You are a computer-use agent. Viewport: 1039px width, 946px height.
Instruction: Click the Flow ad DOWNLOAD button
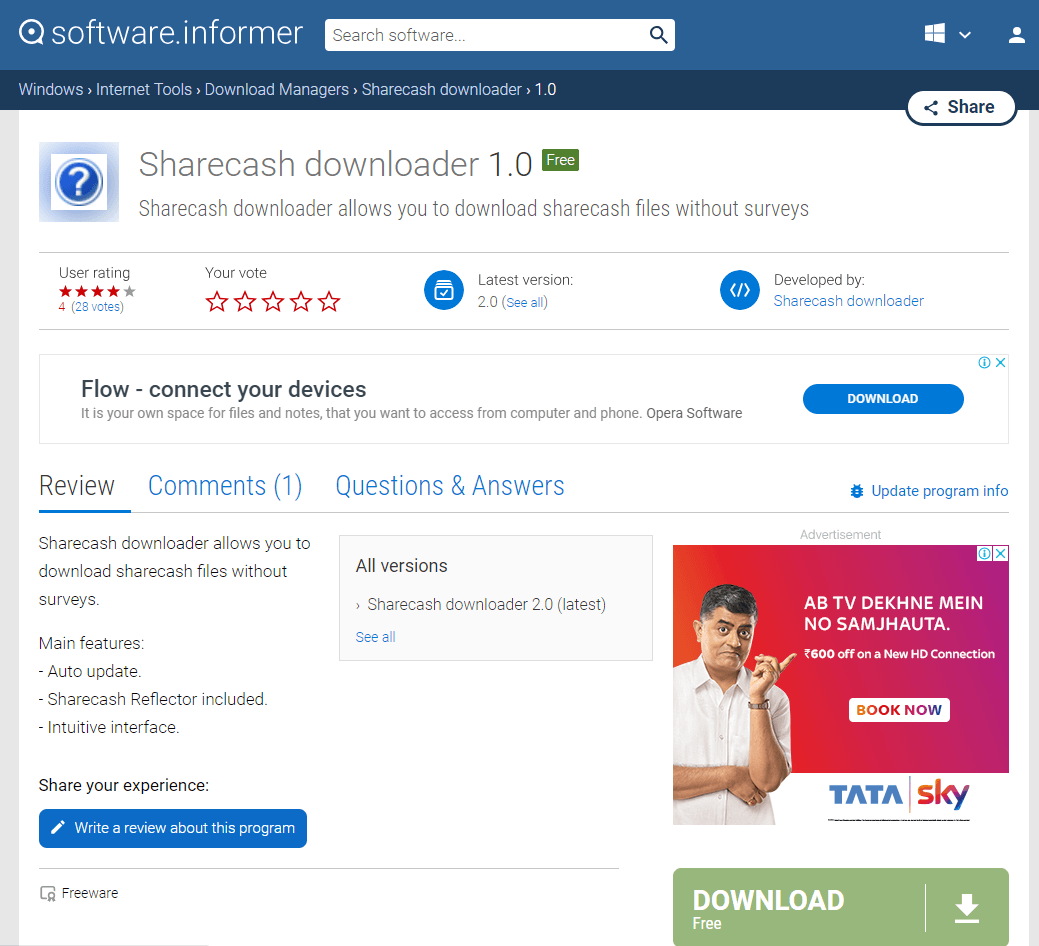point(883,399)
